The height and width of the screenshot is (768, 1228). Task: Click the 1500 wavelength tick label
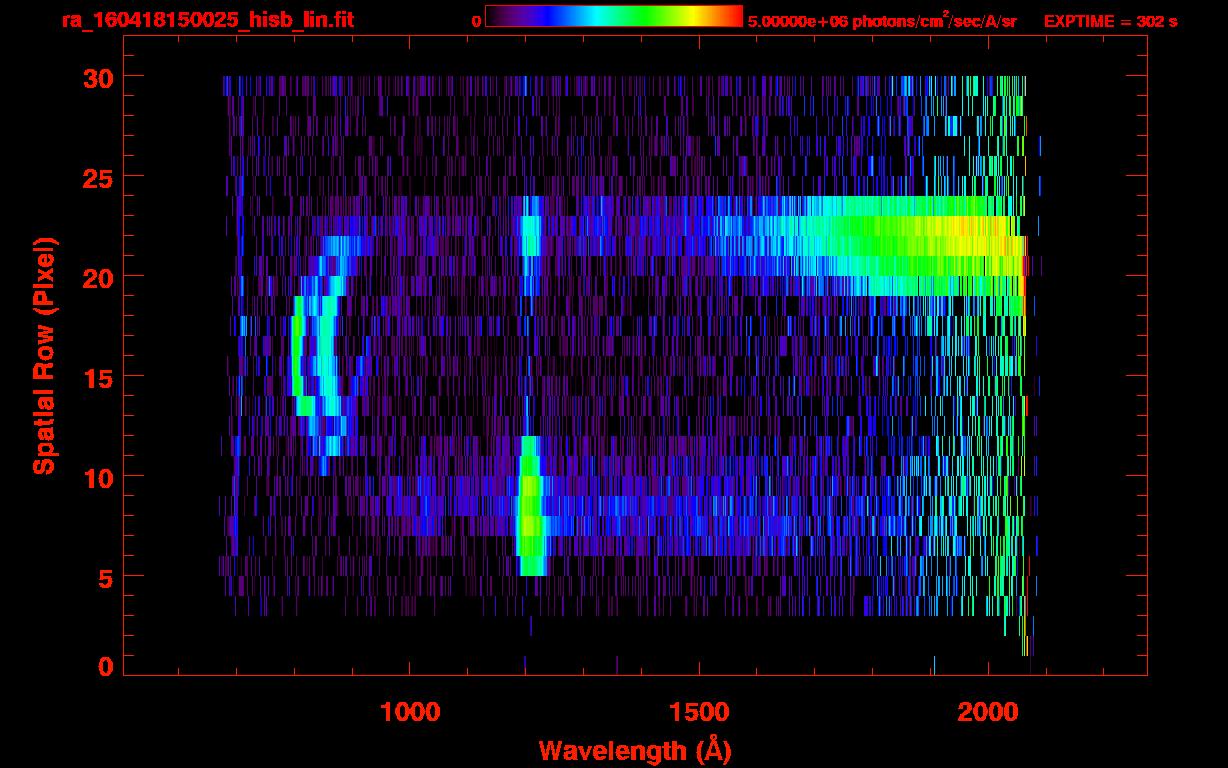tap(698, 711)
